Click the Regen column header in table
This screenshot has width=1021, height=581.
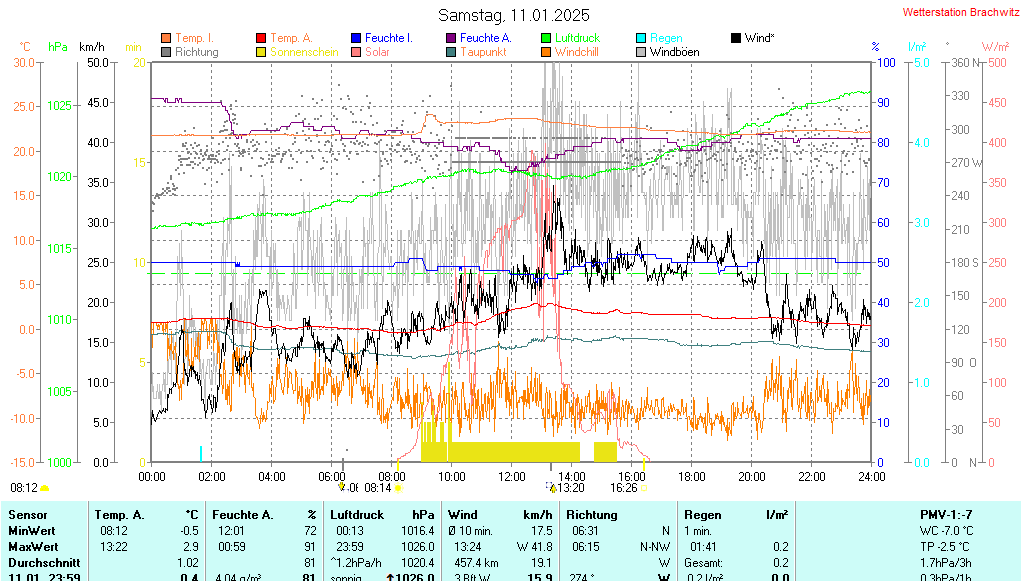tap(703, 514)
